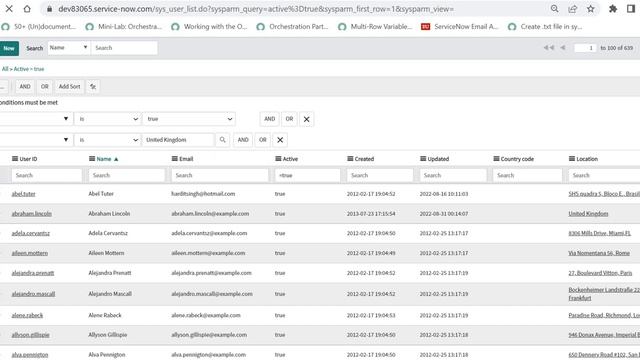Click Active column search box with '=true'
The image size is (640, 360).
[308, 175]
